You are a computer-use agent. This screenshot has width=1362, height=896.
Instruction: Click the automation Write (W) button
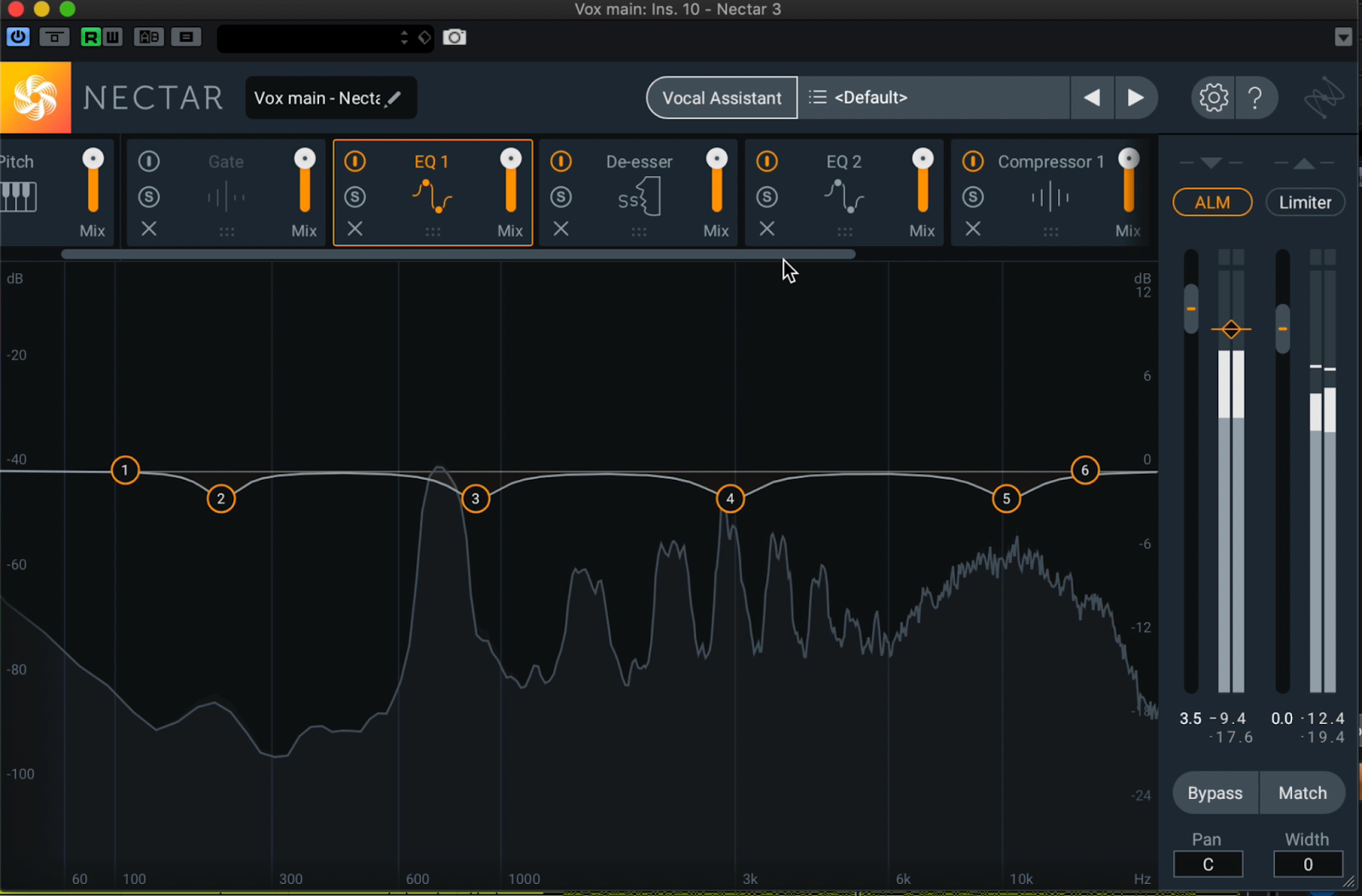[x=112, y=37]
